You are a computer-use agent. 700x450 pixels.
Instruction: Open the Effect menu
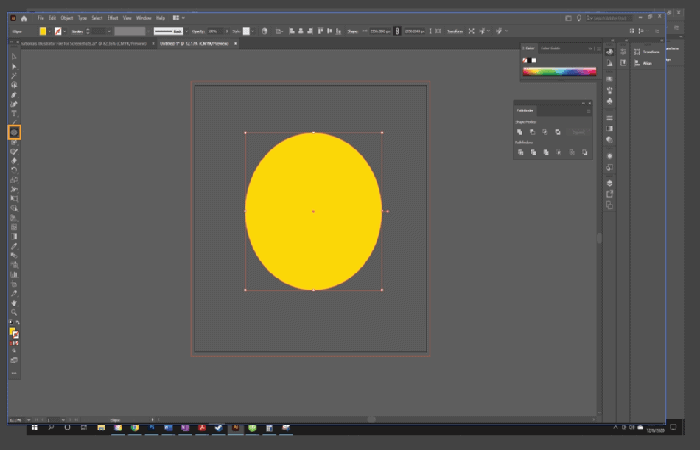coord(112,18)
